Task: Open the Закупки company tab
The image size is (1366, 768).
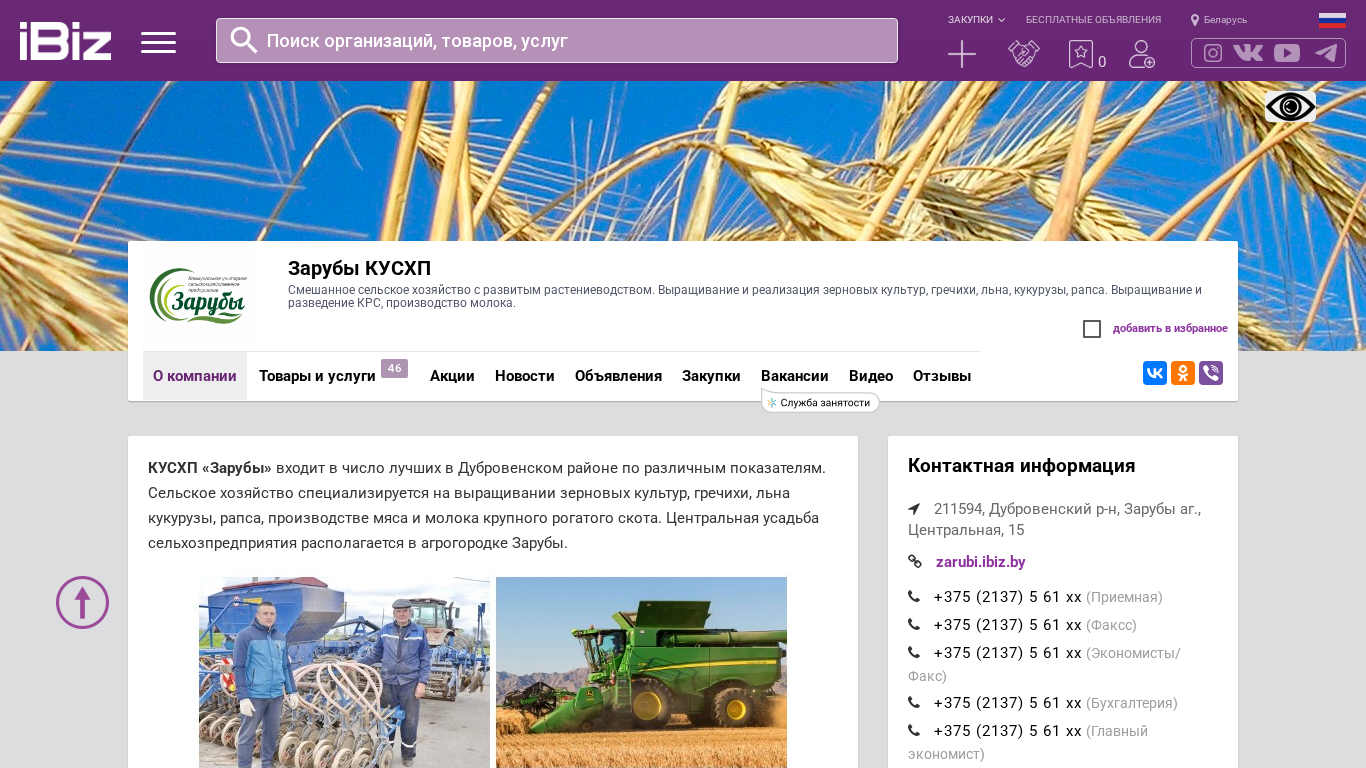Action: point(711,376)
